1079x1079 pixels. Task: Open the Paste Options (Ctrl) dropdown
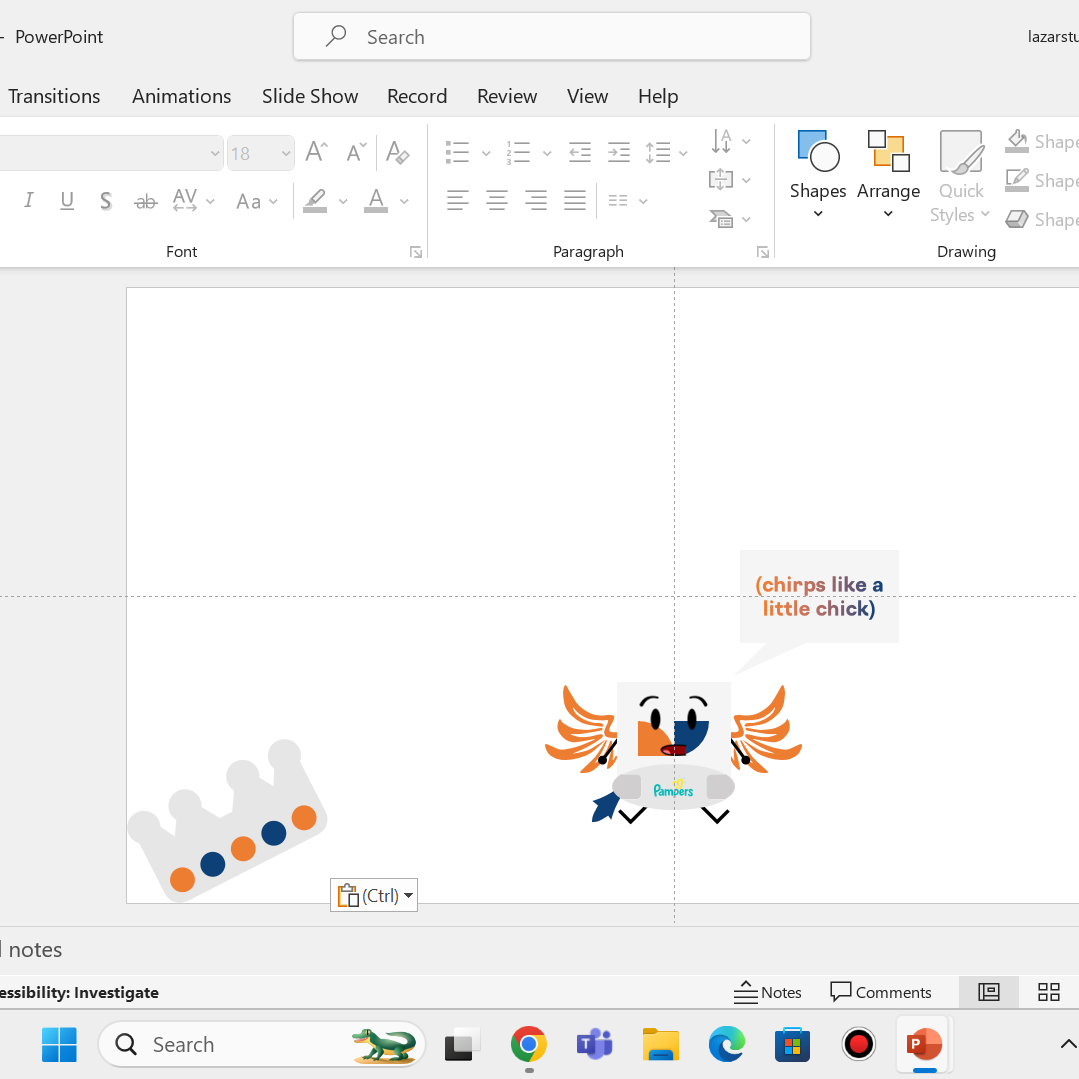pyautogui.click(x=374, y=895)
